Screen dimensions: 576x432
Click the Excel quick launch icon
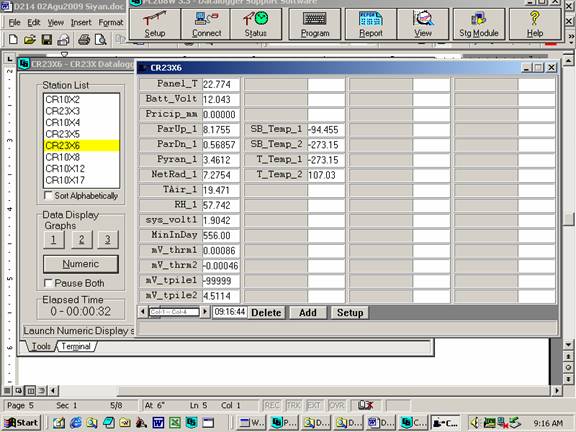[175, 423]
